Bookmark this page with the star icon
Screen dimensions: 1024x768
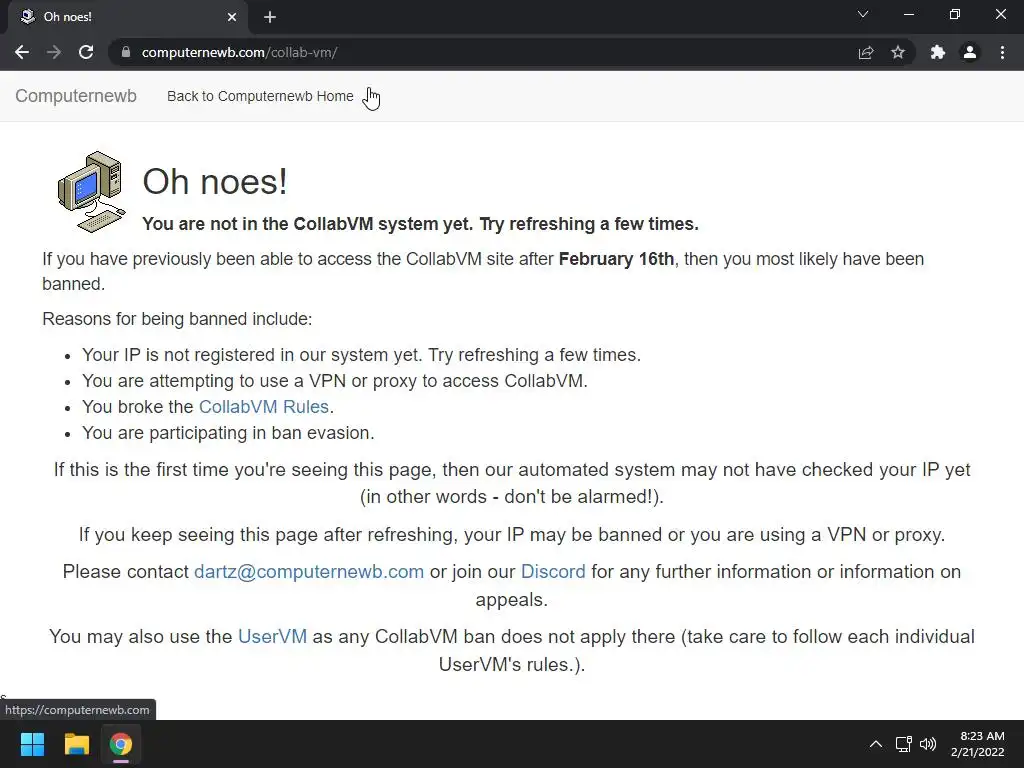click(x=898, y=52)
